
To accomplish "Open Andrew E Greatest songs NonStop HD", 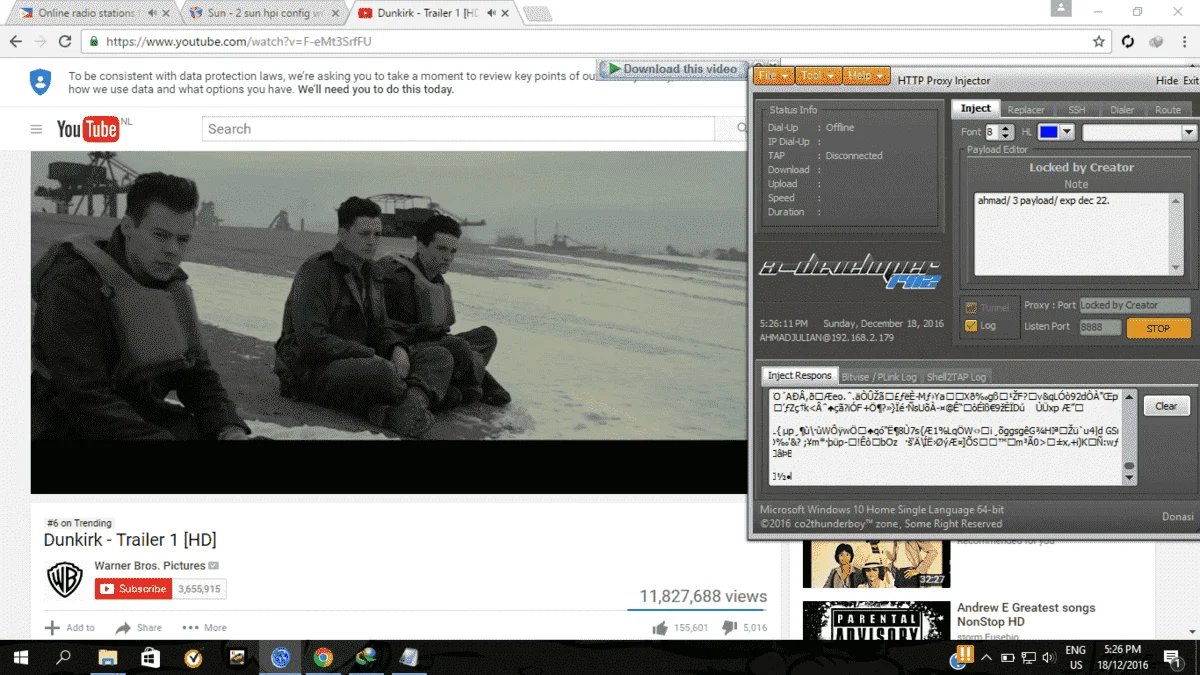I will (x=1026, y=614).
